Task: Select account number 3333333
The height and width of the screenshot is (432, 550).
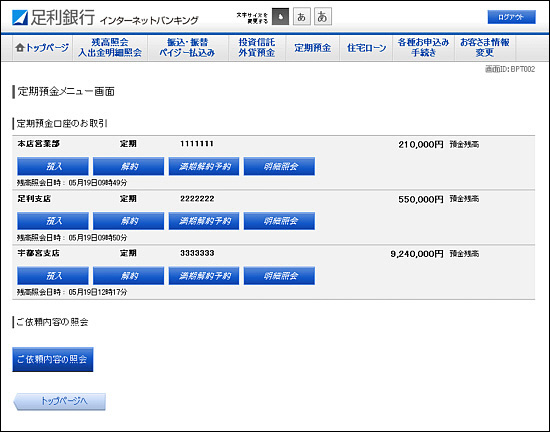Action: click(197, 253)
